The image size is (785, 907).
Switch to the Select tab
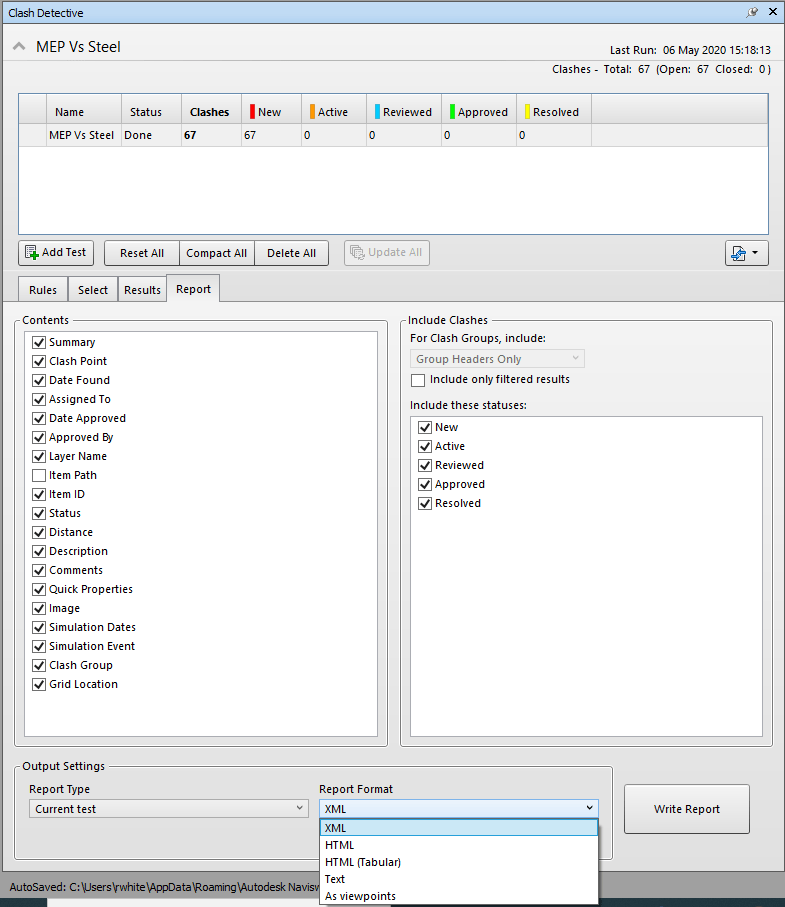click(93, 290)
